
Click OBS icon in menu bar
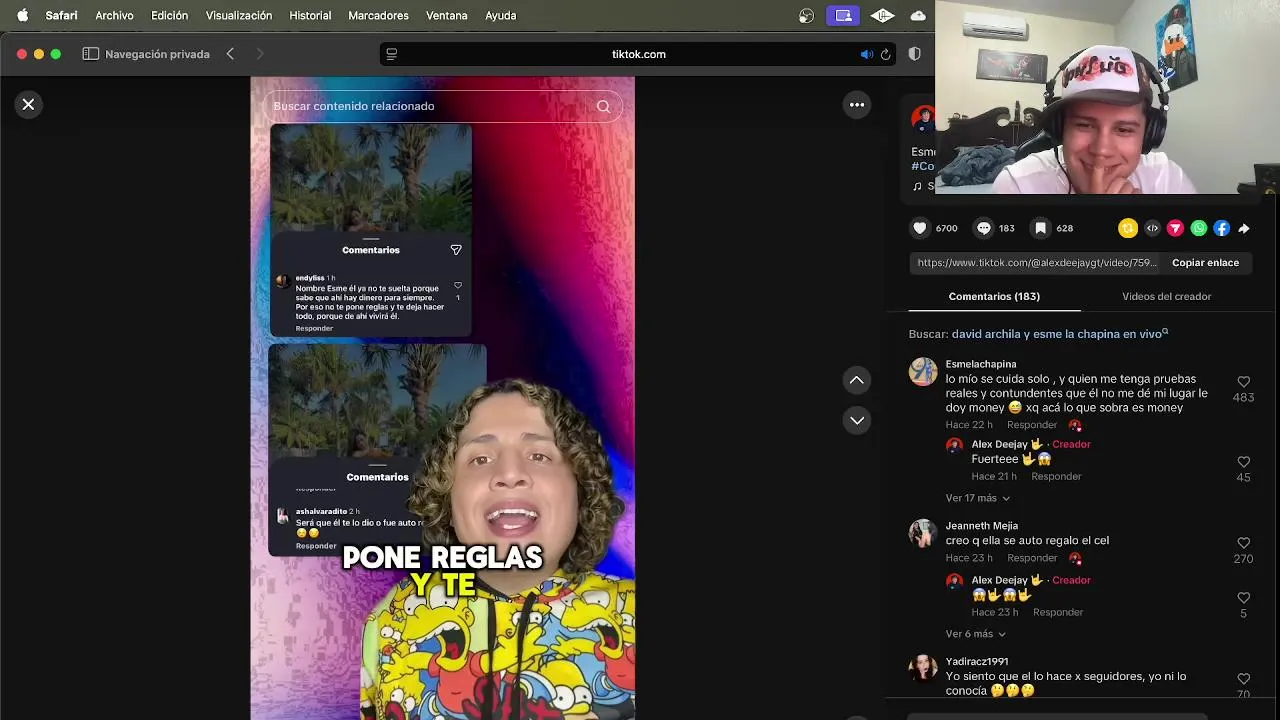[807, 15]
